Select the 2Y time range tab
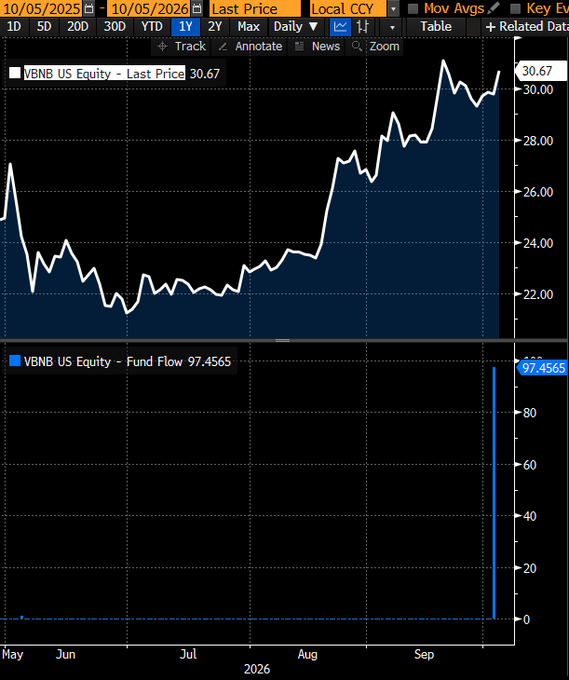This screenshot has width=569, height=680. pyautogui.click(x=215, y=27)
